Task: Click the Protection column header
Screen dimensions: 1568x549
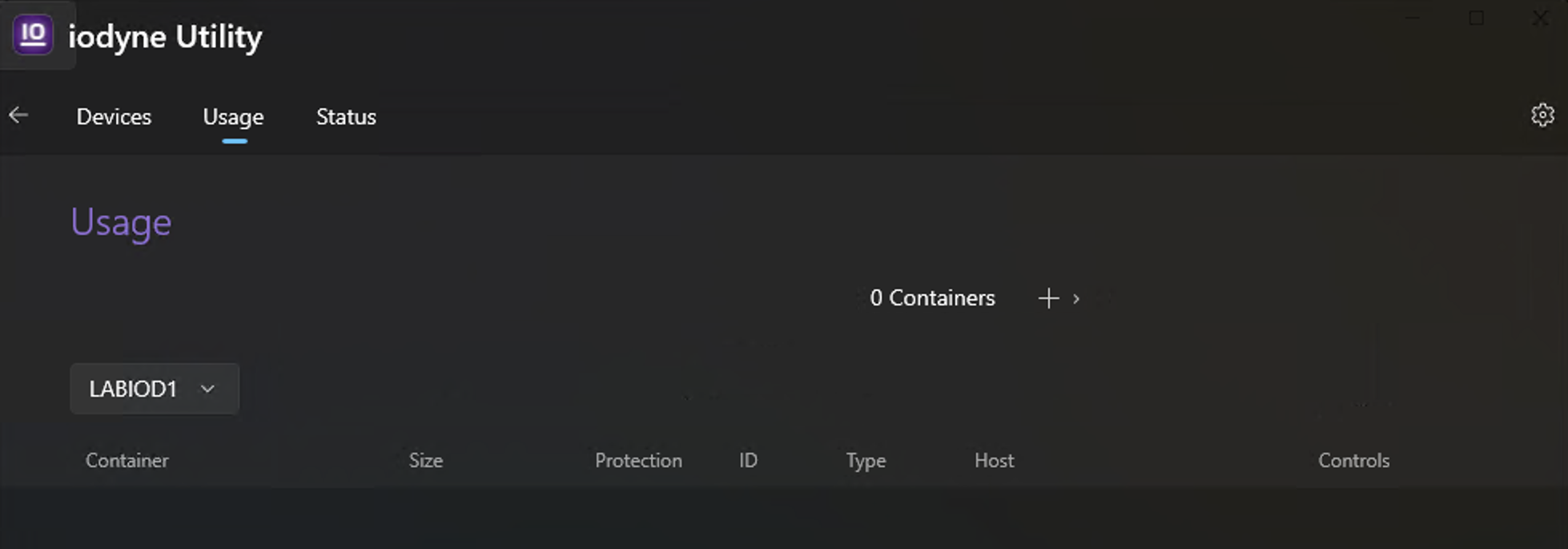Action: tap(638, 461)
